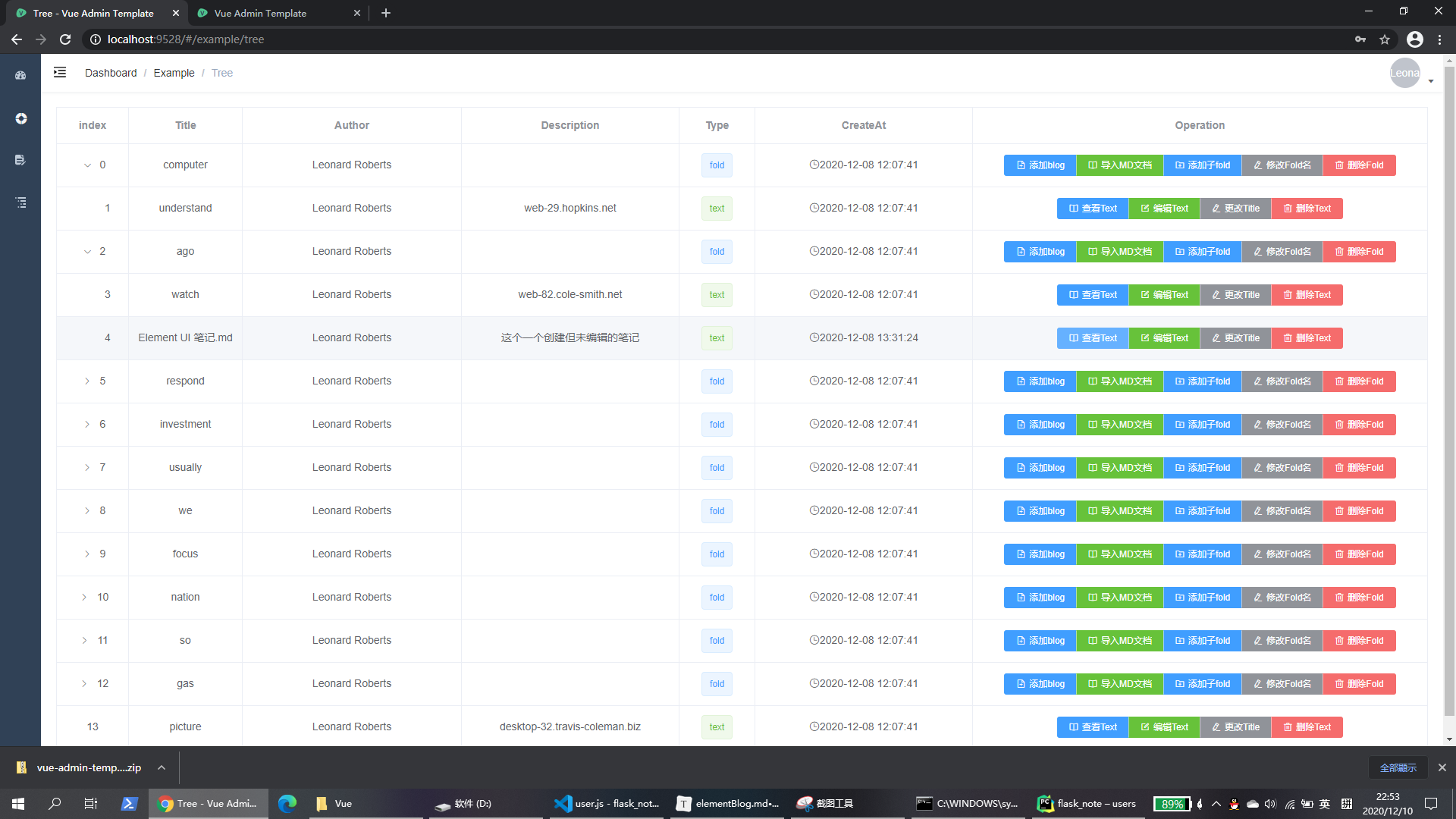Viewport: 1456px width, 819px height.
Task: Open Microsoft Edge from the taskbar
Action: [287, 804]
